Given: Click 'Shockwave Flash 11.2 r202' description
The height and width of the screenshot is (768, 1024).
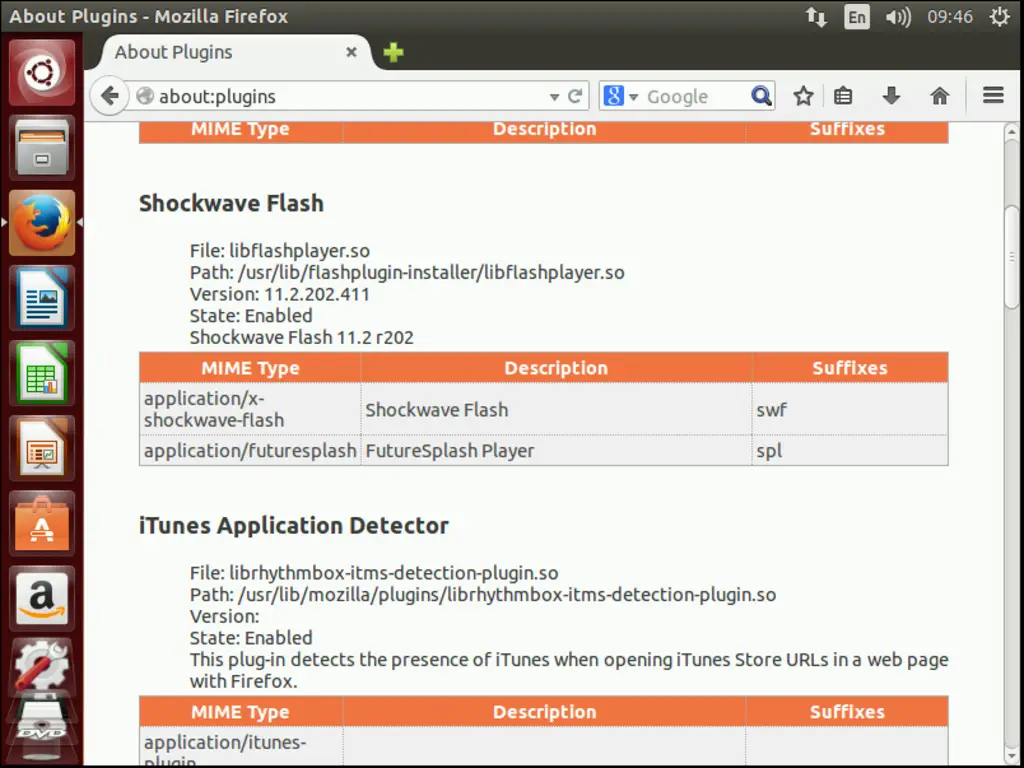Looking at the screenshot, I should (x=302, y=337).
